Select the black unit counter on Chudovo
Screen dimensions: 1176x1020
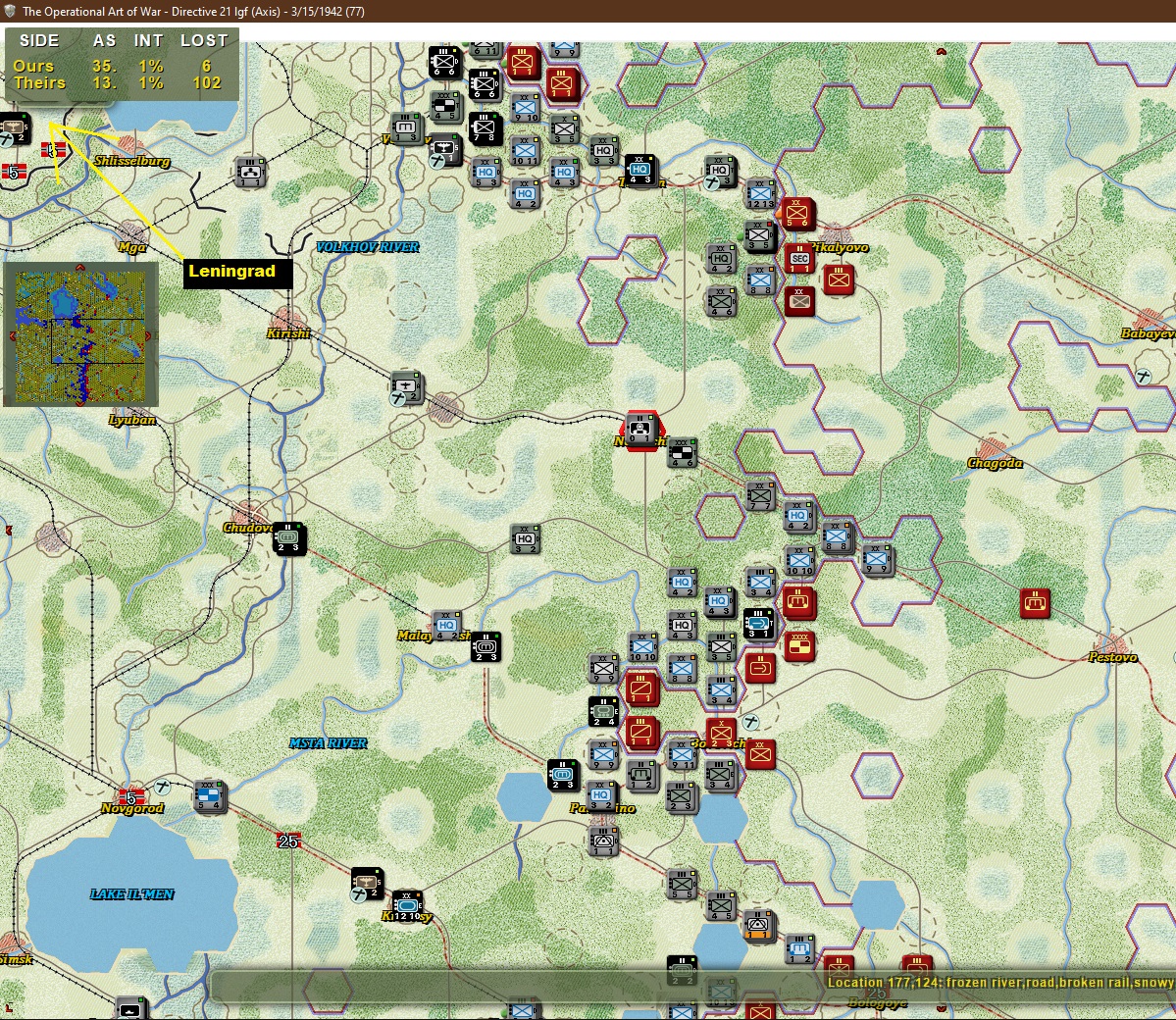[x=288, y=538]
